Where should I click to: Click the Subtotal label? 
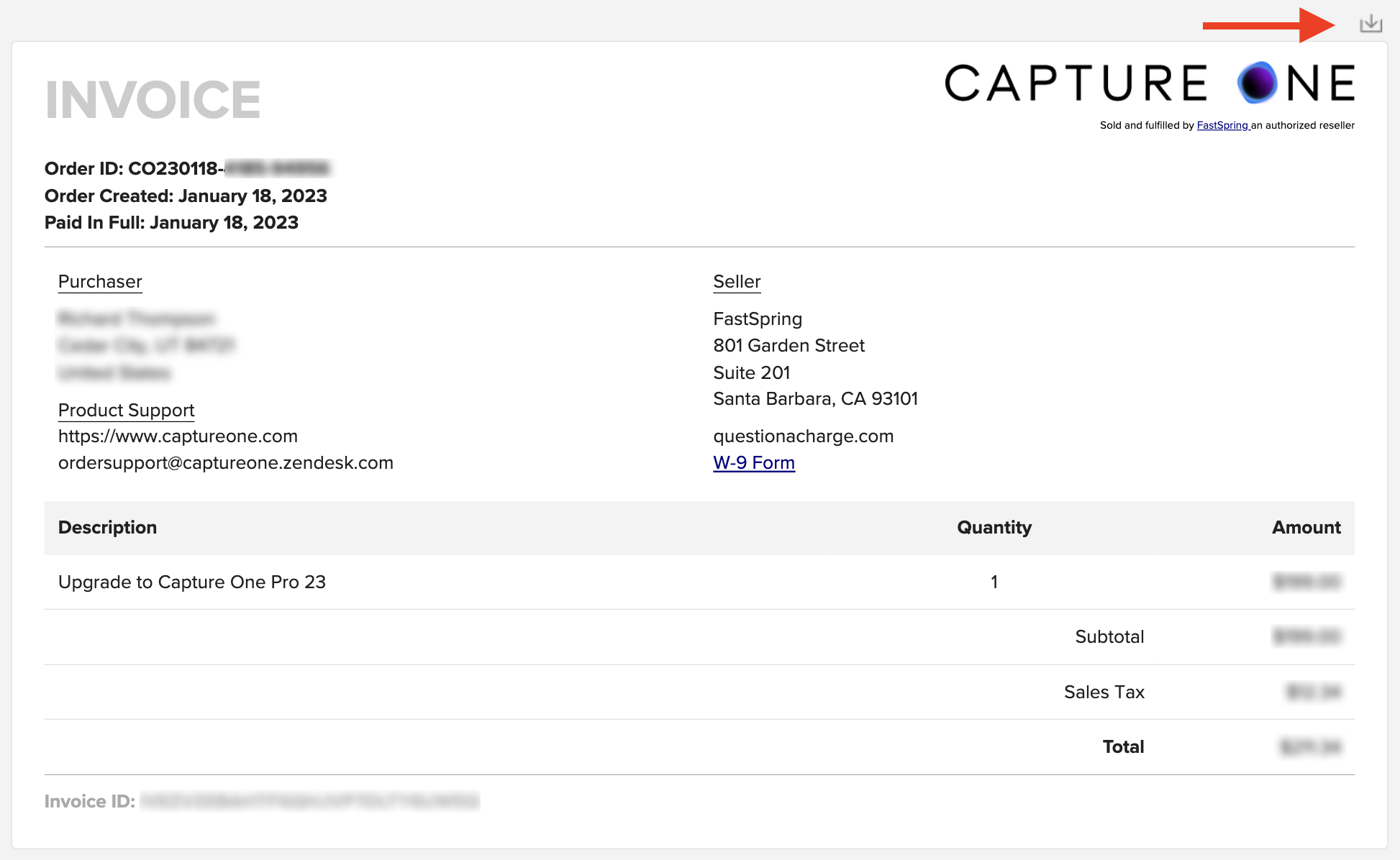[x=1109, y=636]
